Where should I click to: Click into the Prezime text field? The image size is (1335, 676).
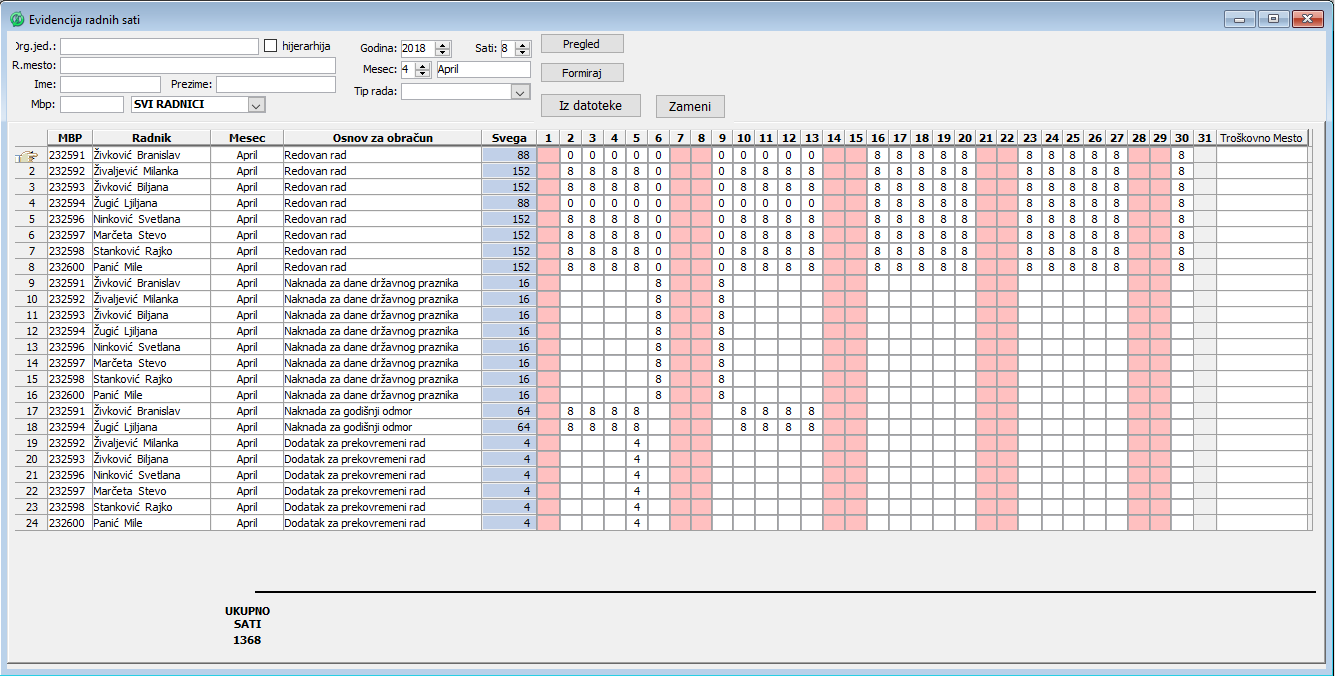[x=275, y=85]
